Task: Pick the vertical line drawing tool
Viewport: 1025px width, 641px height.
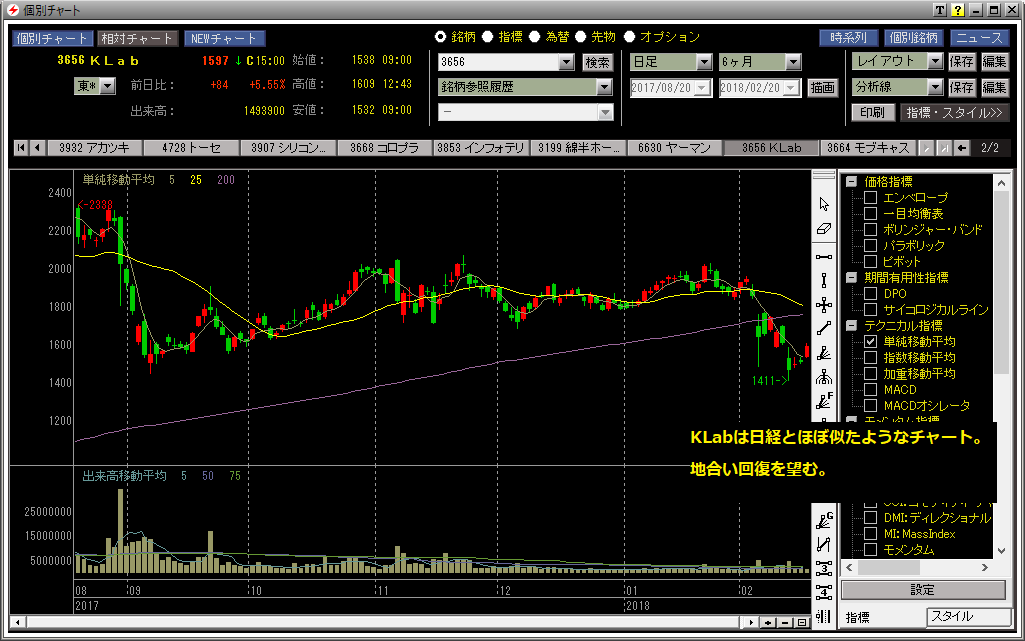Action: [824, 280]
